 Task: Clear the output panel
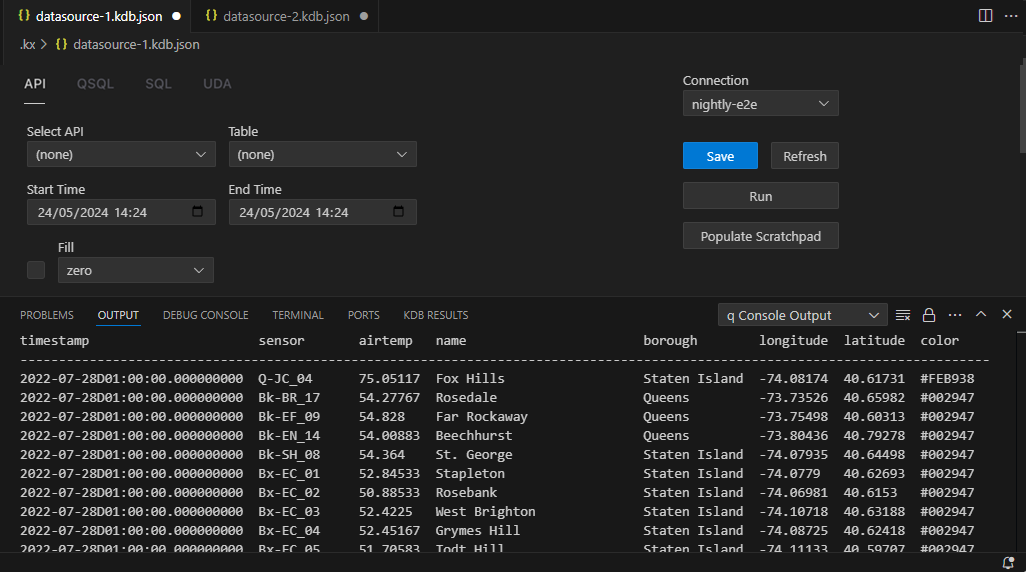[x=903, y=315]
